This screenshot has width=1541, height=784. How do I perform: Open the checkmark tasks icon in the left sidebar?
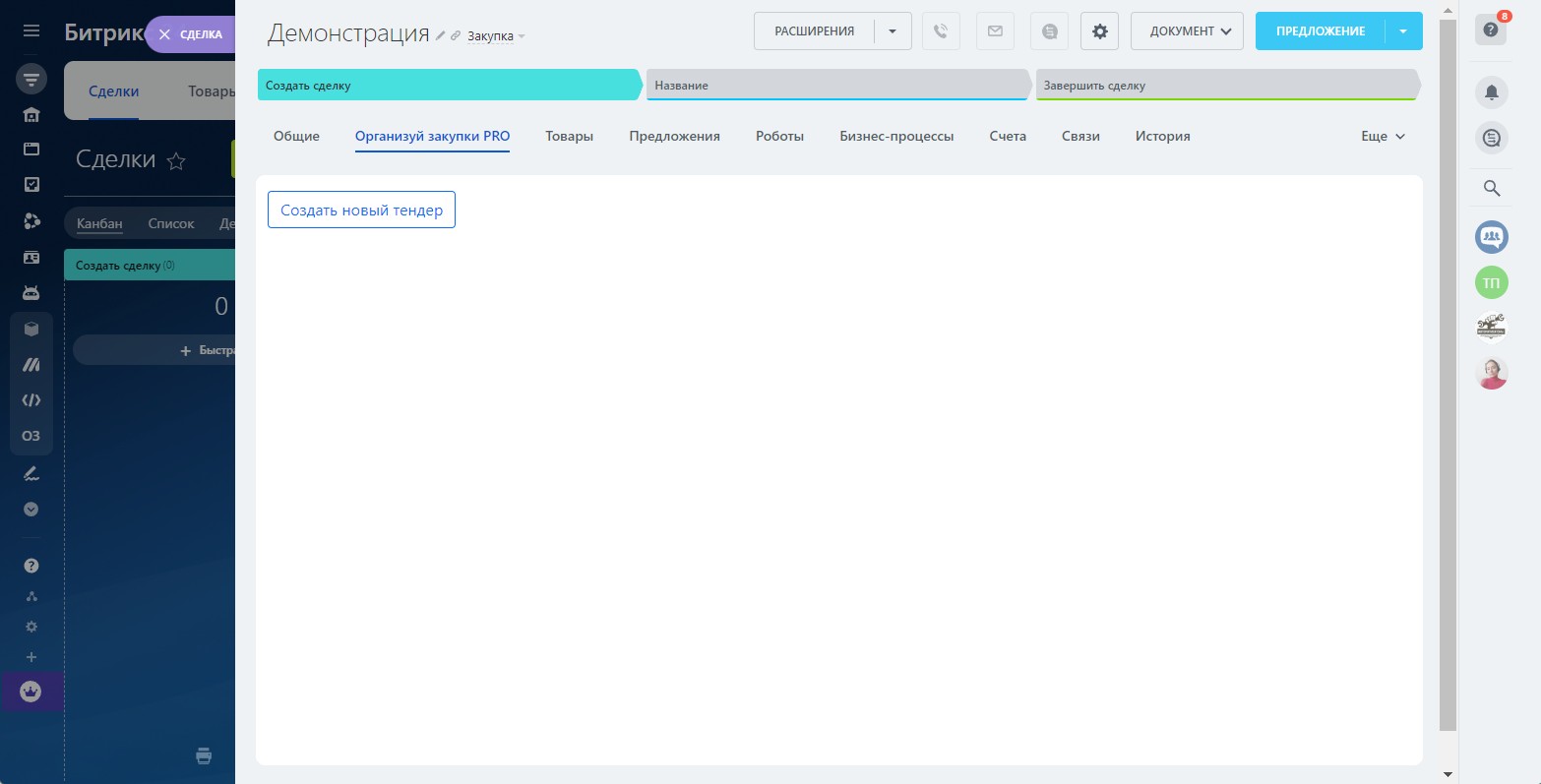[x=31, y=185]
